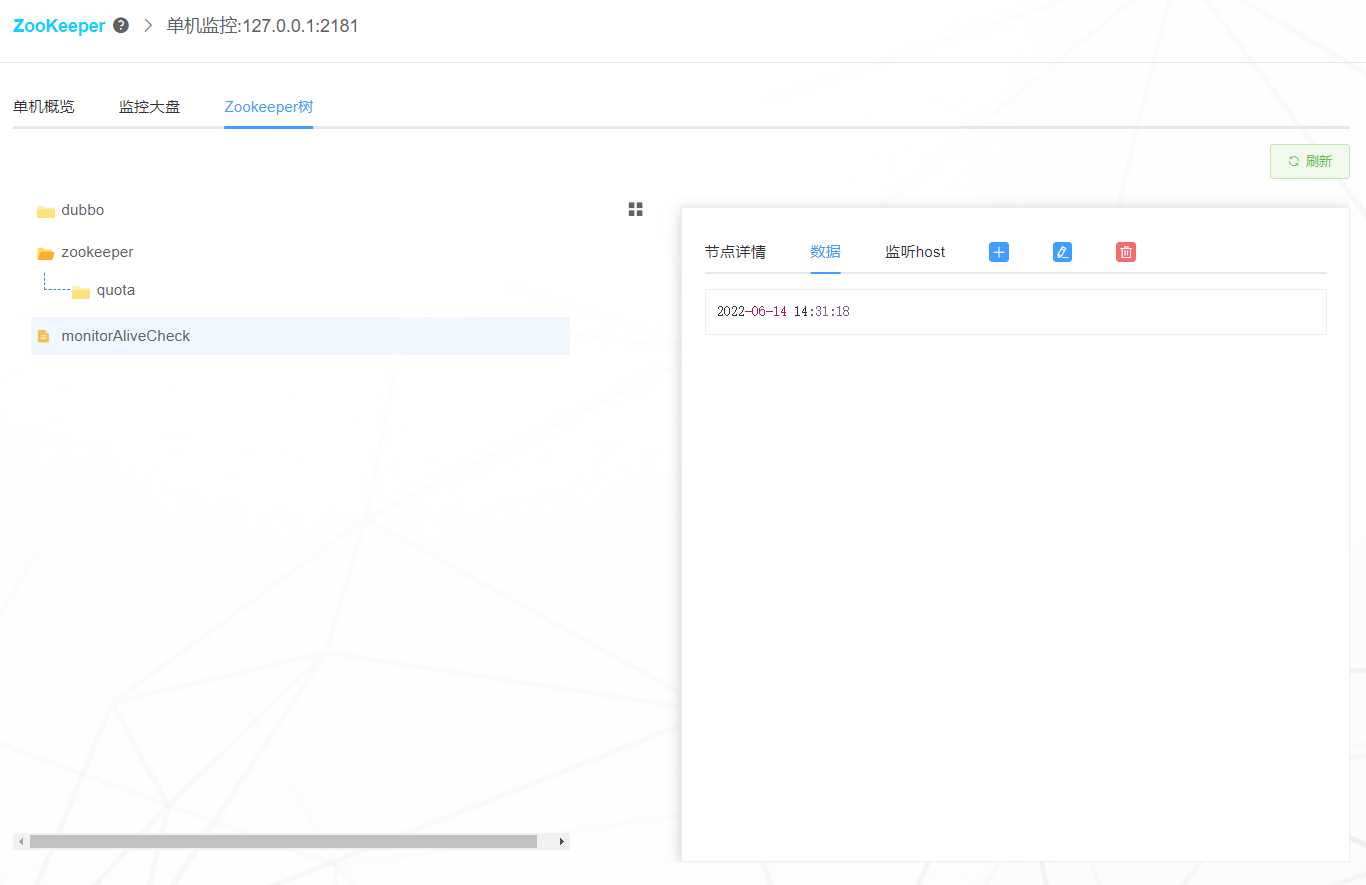Click the horizontal scrollbar right arrow
The image size is (1366, 885).
click(x=562, y=842)
